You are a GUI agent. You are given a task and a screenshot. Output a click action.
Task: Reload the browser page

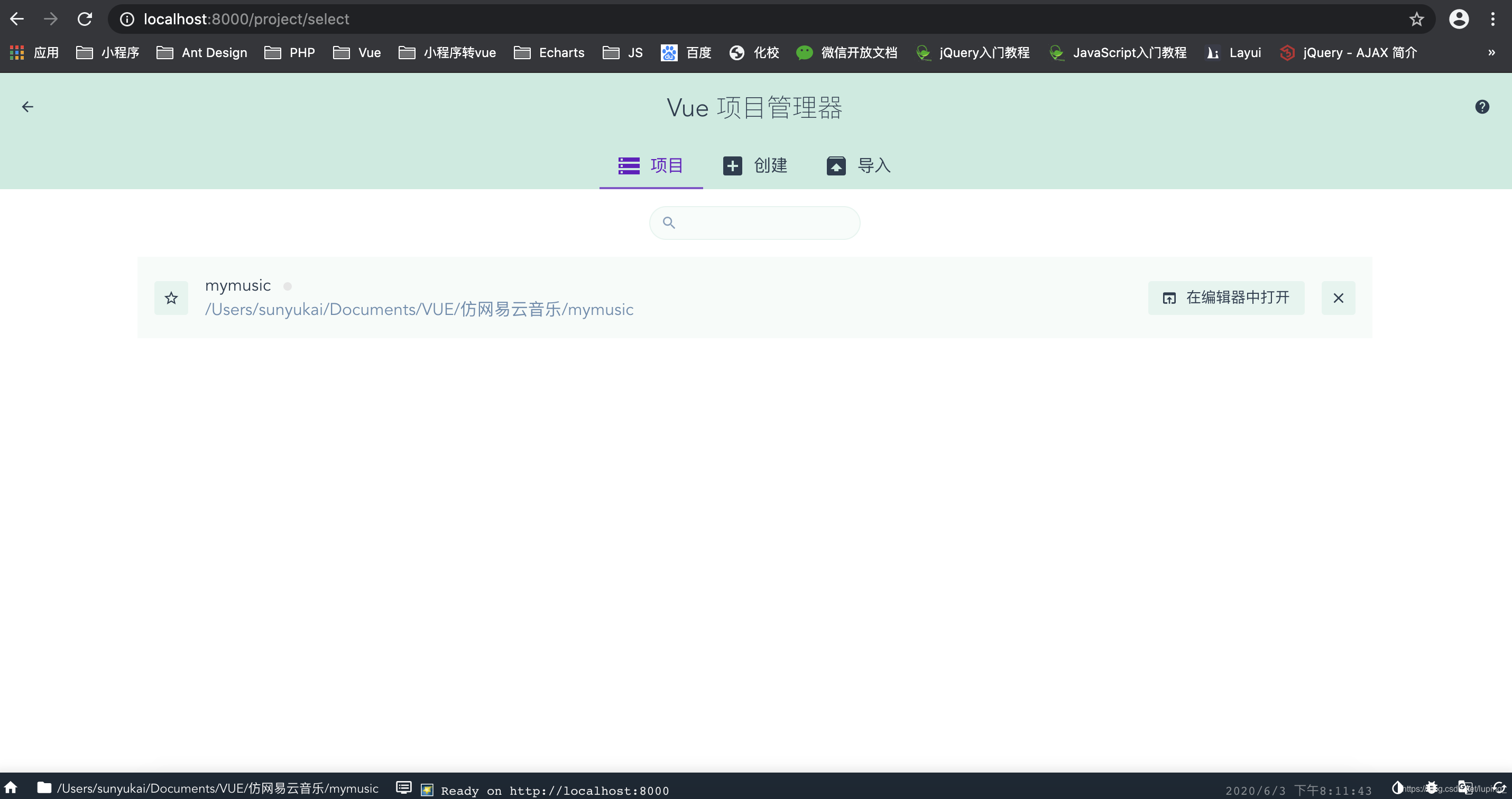point(85,19)
